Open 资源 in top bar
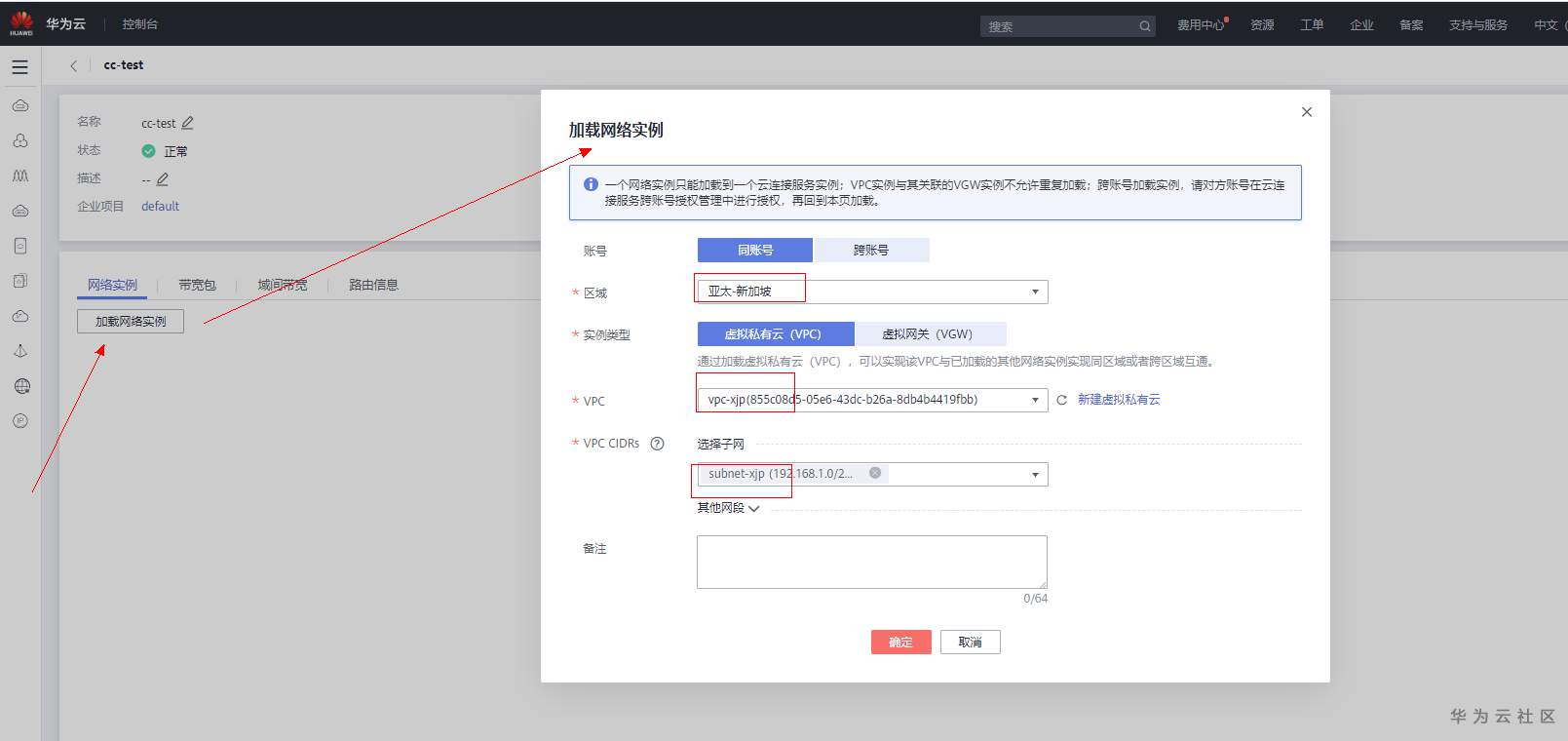The height and width of the screenshot is (741, 1568). [1262, 25]
